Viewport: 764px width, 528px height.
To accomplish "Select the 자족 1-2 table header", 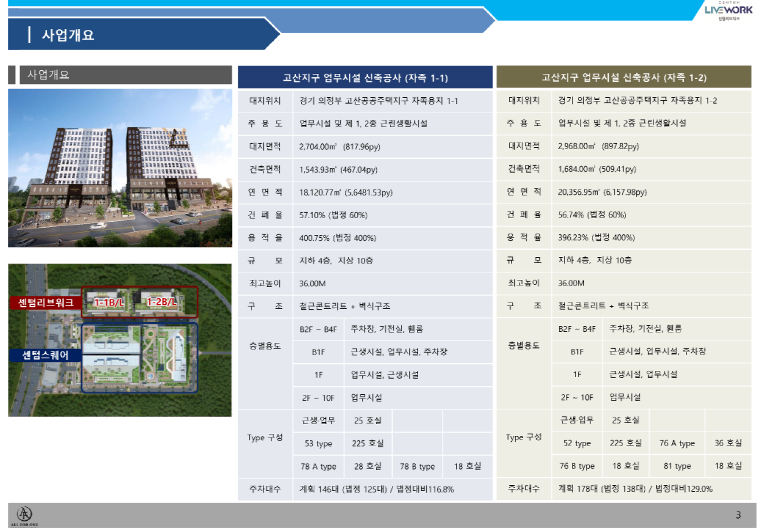I will coord(623,77).
